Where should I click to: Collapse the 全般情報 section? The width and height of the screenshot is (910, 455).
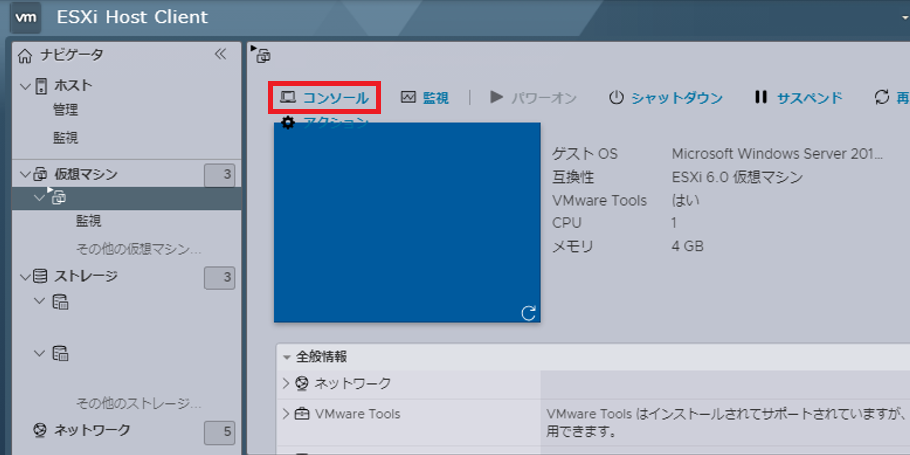click(287, 357)
